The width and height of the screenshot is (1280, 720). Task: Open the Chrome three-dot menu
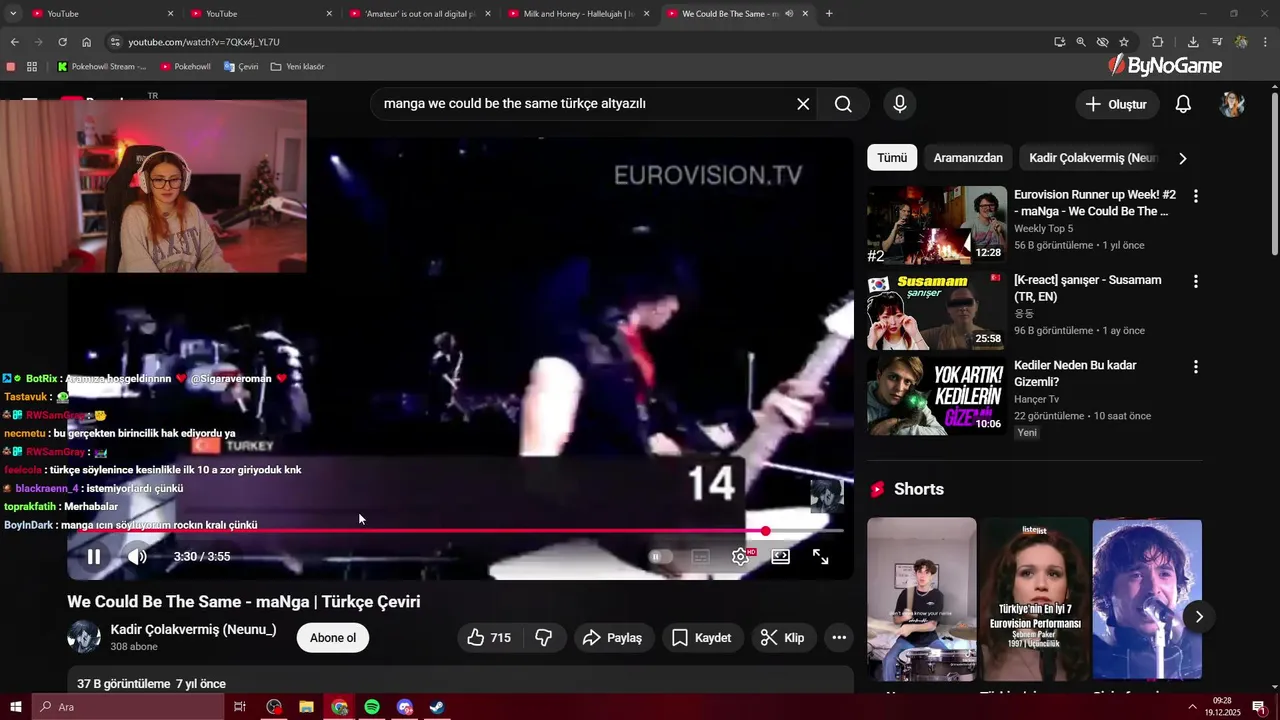[x=1265, y=42]
